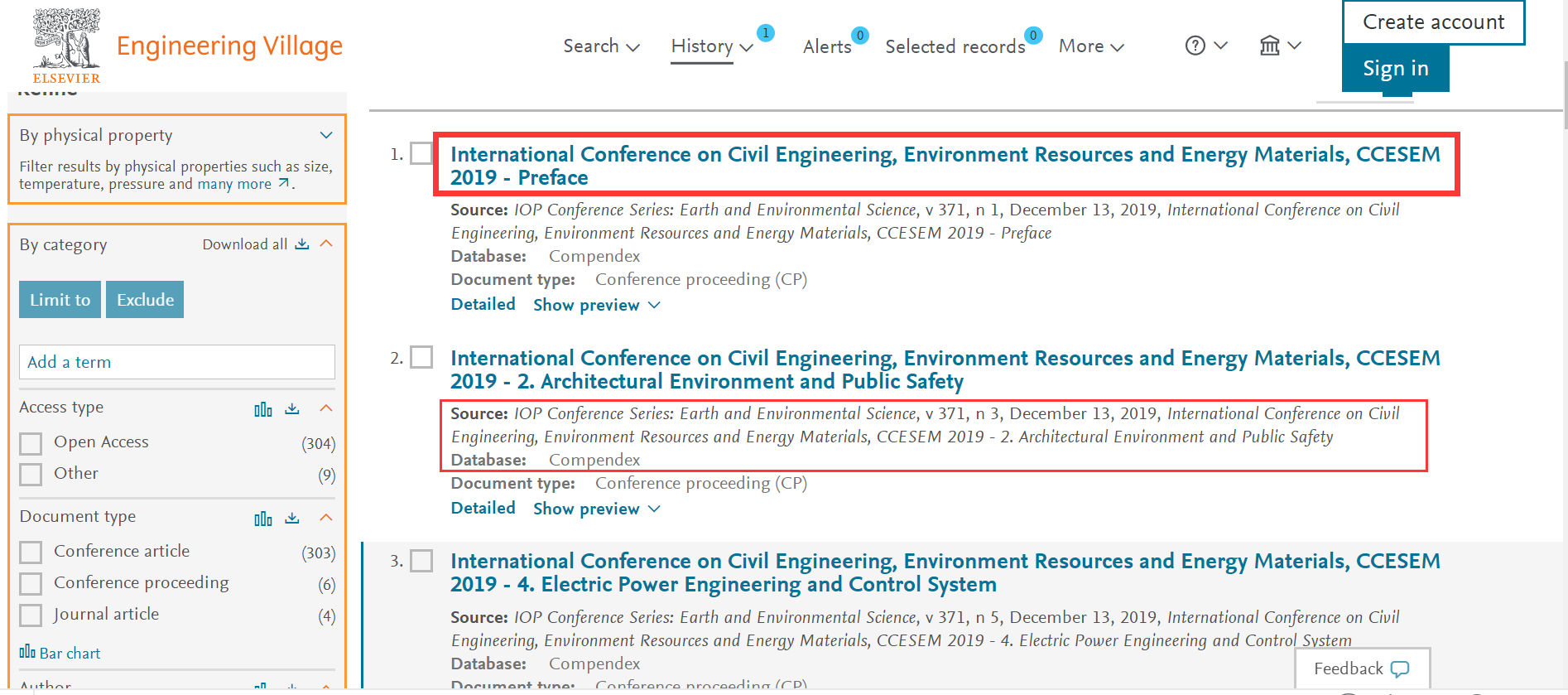1568x695 pixels.
Task: Download Access type data icon
Action: click(x=292, y=408)
